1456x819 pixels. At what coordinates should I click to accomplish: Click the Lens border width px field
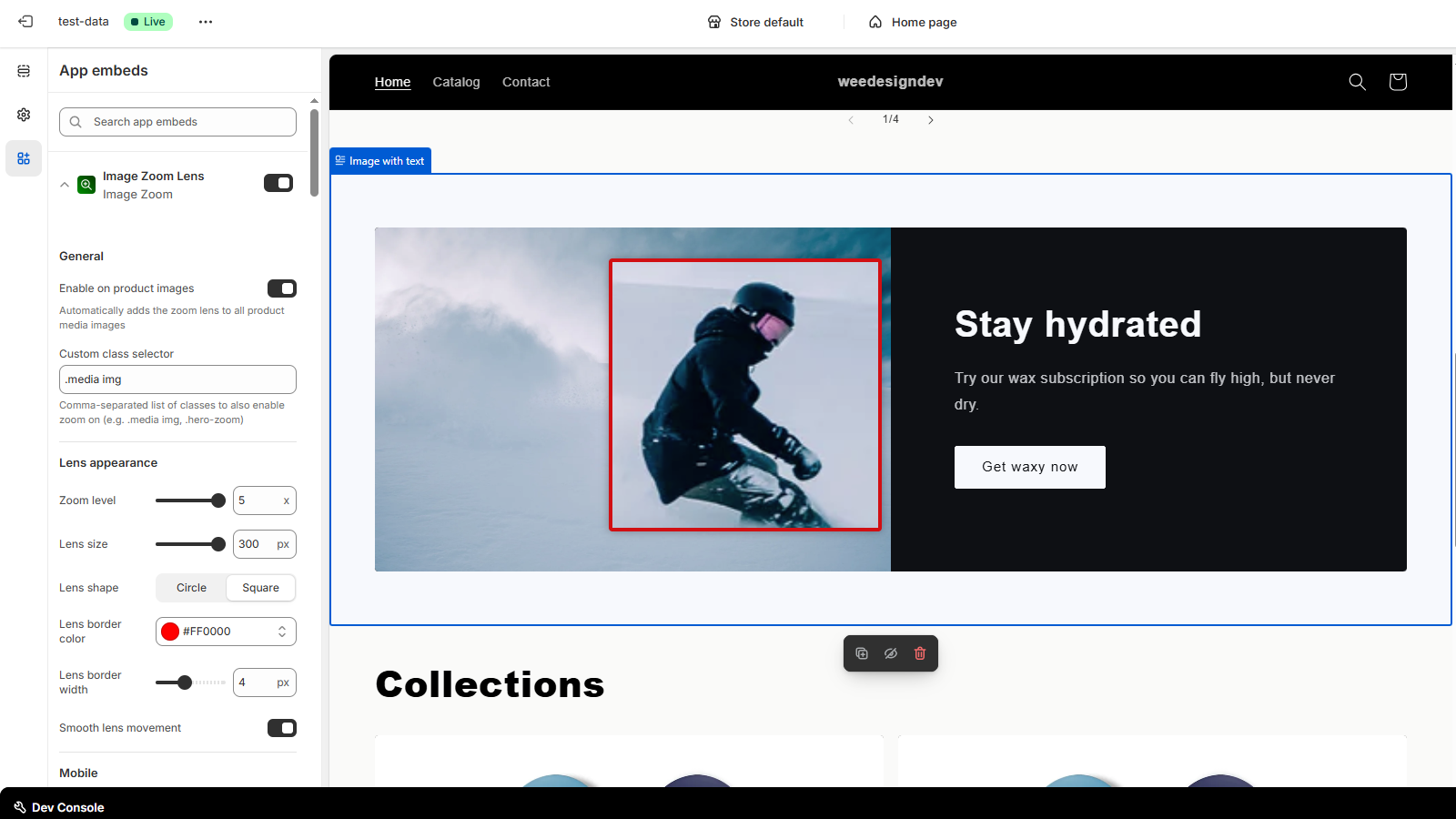tap(265, 682)
